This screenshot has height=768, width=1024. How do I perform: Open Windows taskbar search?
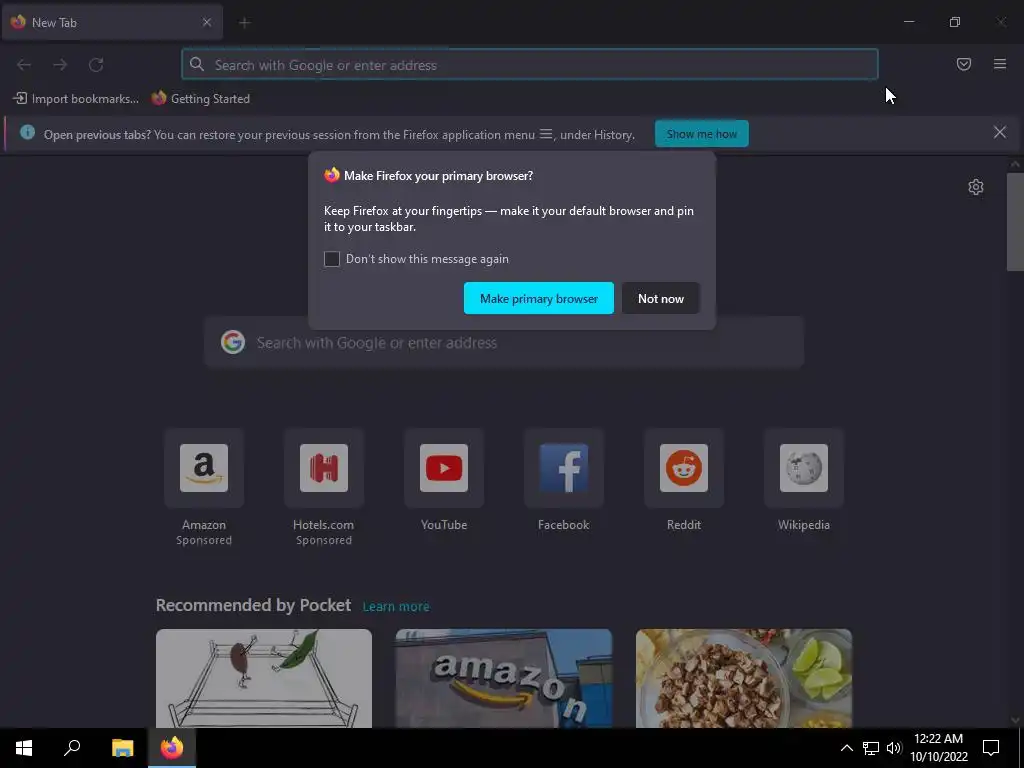pos(72,748)
